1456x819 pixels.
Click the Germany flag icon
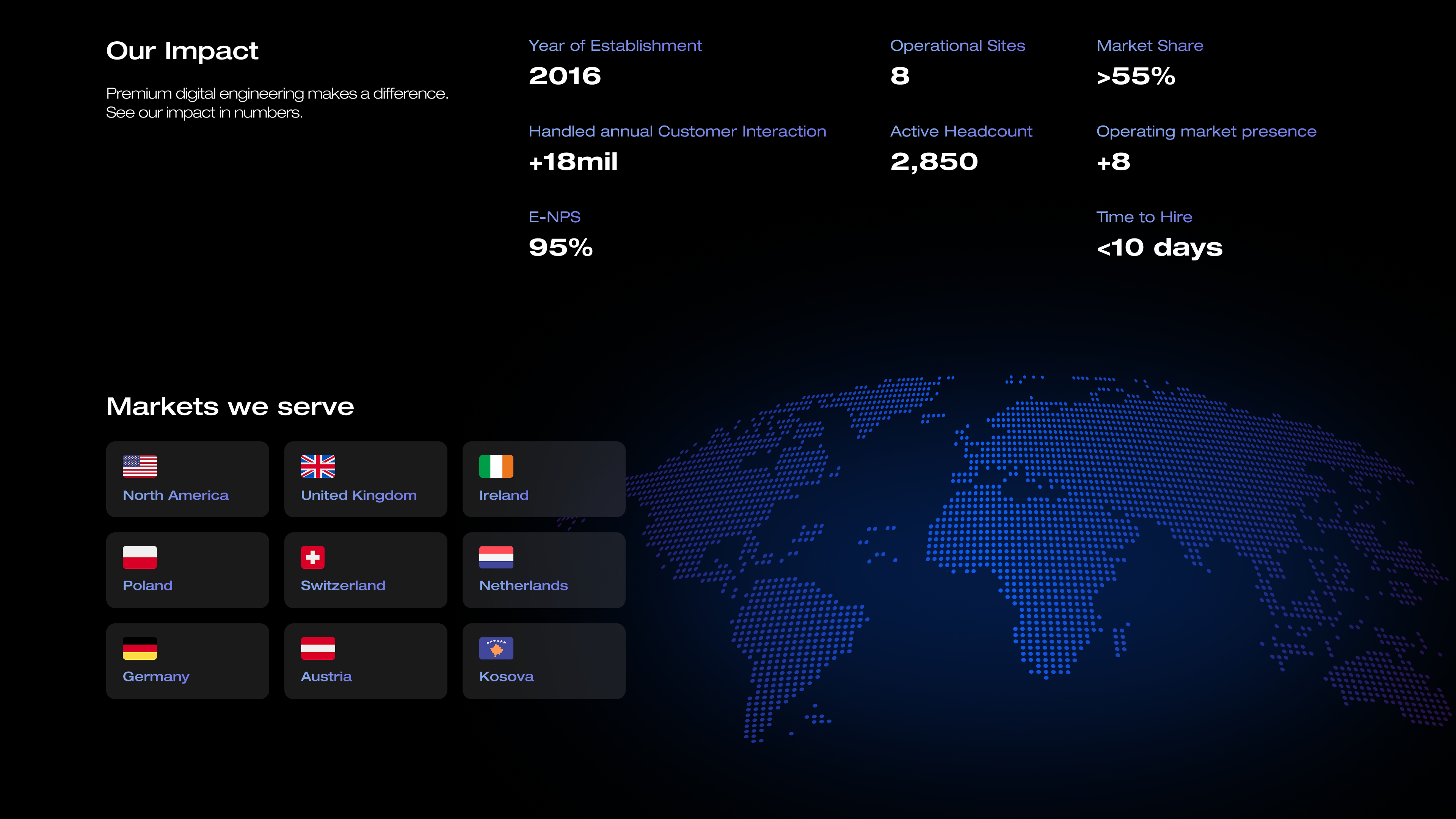pos(140,648)
